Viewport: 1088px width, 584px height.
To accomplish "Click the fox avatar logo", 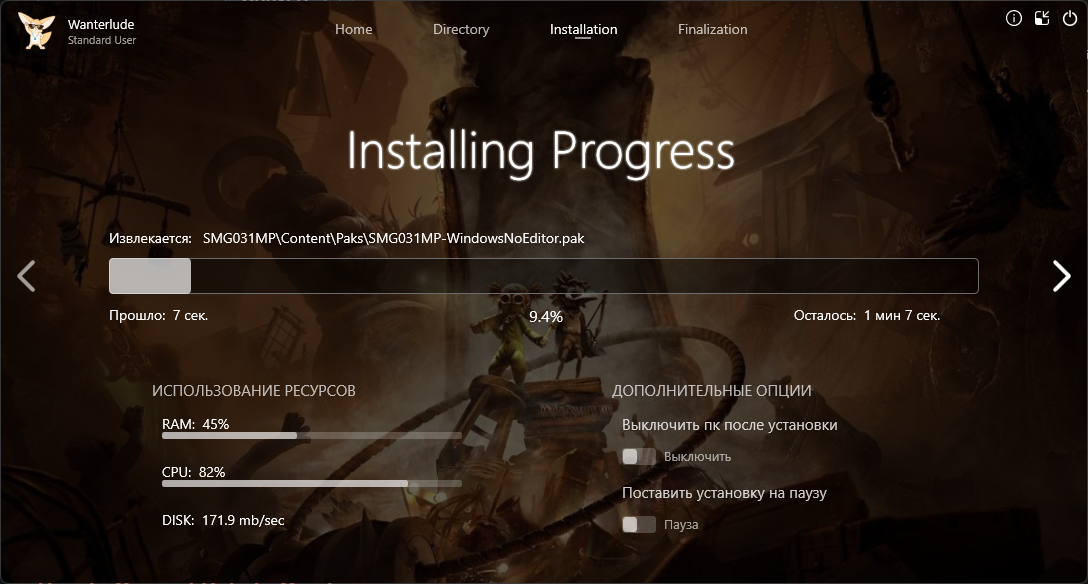I will (36, 31).
